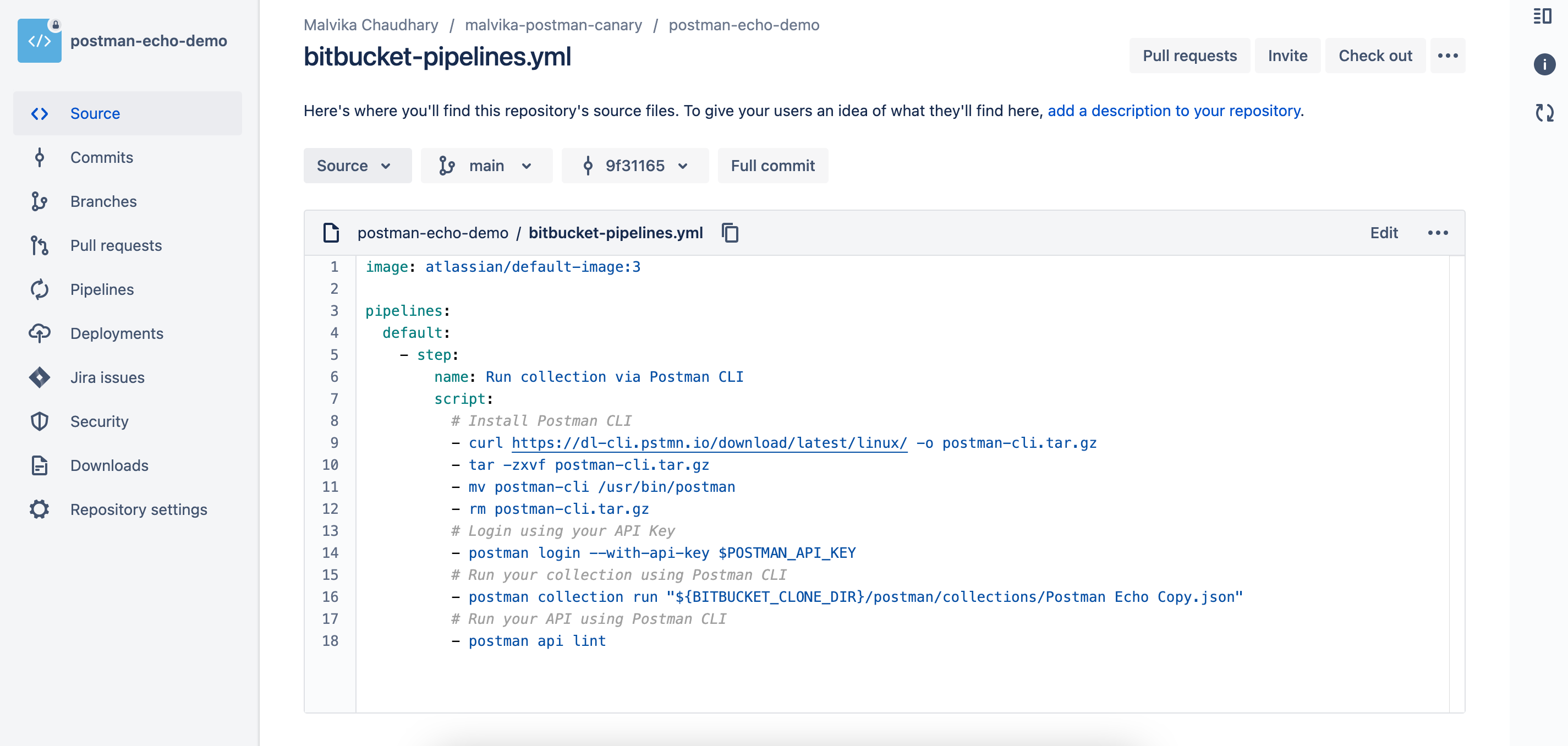Click the Branches icon in sidebar
The height and width of the screenshot is (746, 1568).
[x=40, y=201]
